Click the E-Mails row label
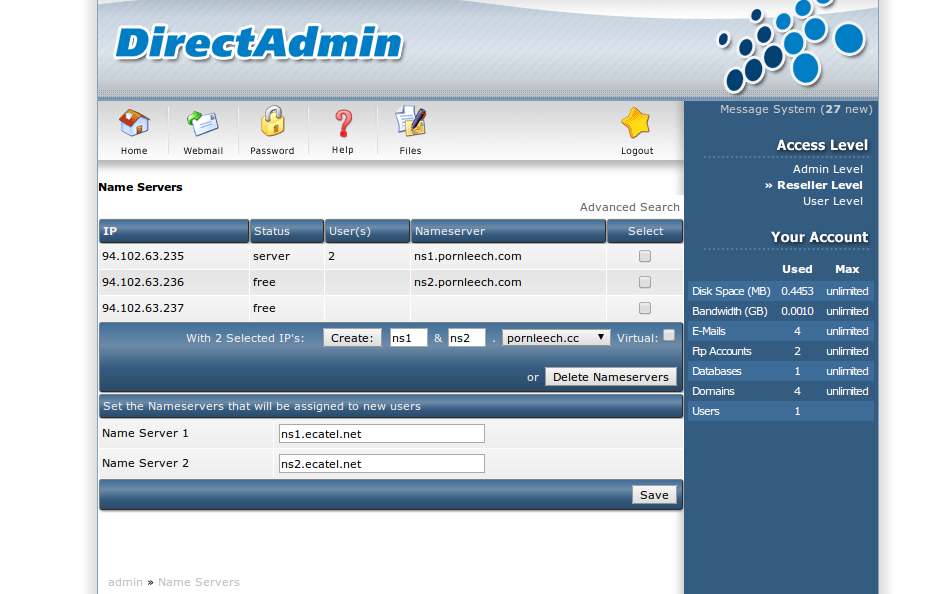 point(709,331)
